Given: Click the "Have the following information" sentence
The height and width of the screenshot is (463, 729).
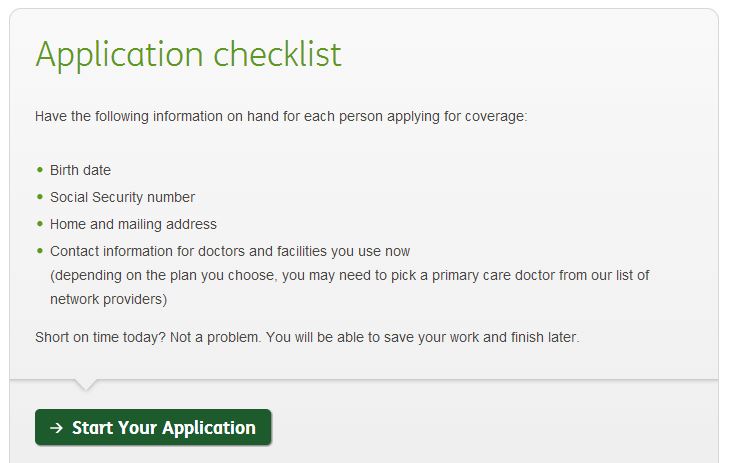Looking at the screenshot, I should [x=280, y=116].
